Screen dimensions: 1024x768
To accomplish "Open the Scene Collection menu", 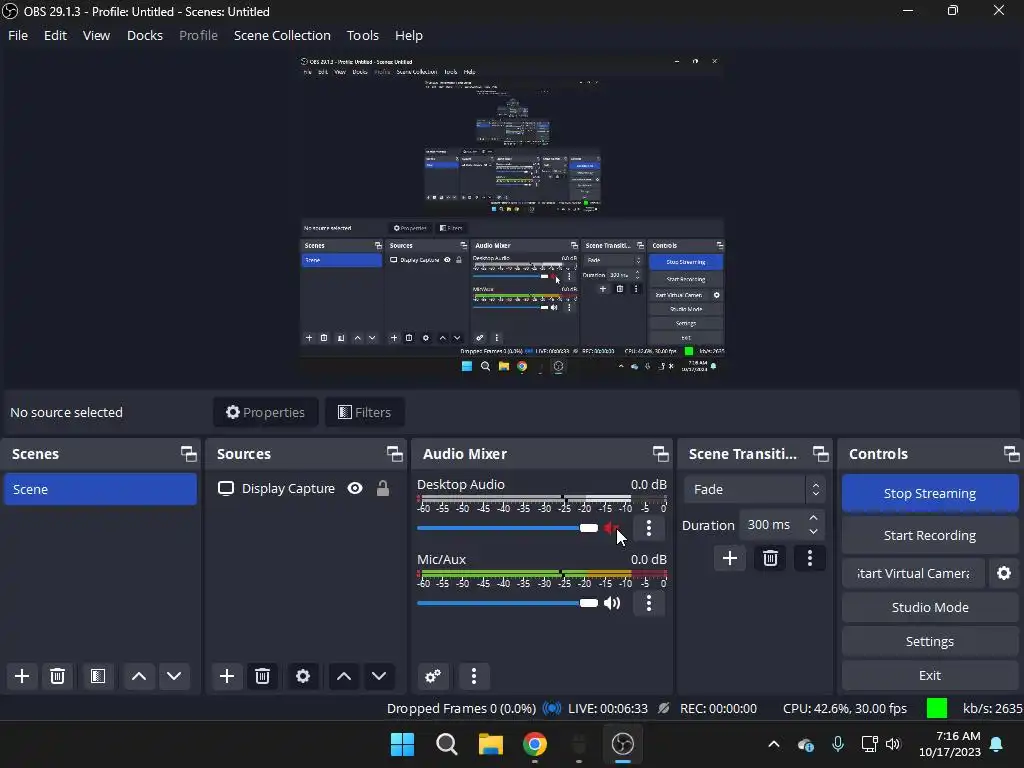I will click(282, 35).
